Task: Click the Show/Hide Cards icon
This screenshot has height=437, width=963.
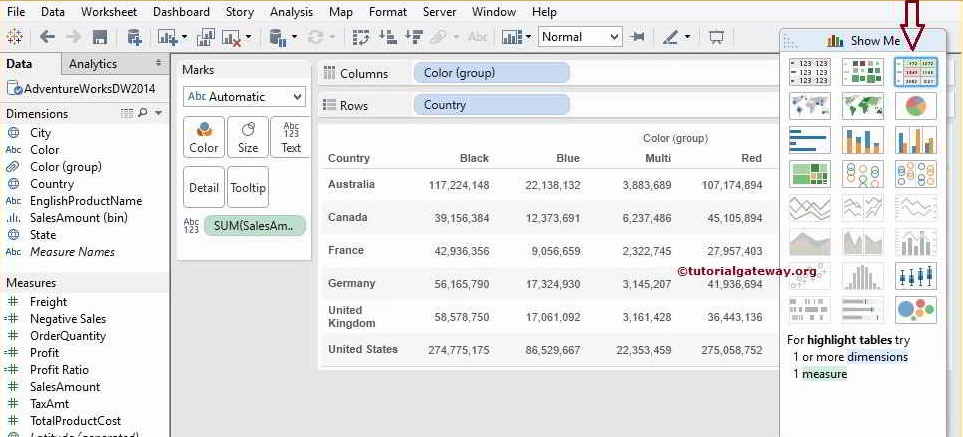Action: tap(512, 37)
